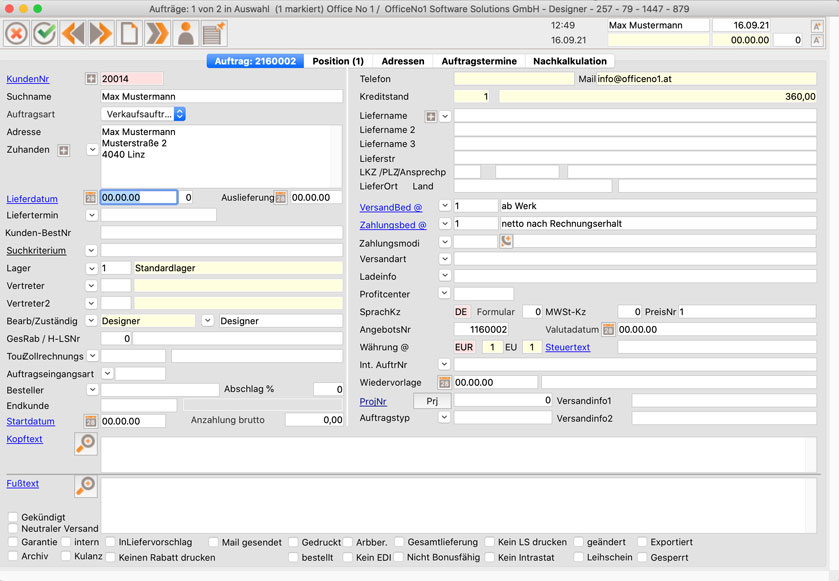Enable InLiefervorschlag checkbox
839x581 pixels.
coord(111,542)
